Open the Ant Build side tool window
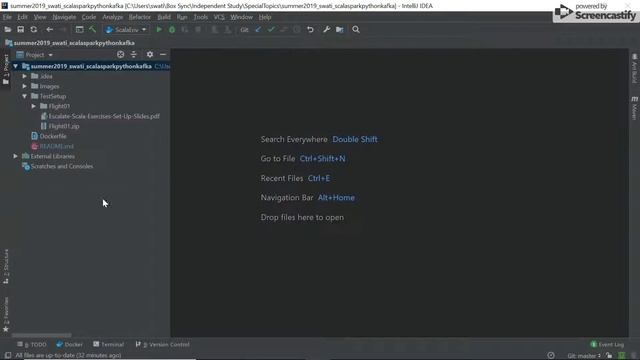Viewport: 640px width, 360px height. [634, 68]
